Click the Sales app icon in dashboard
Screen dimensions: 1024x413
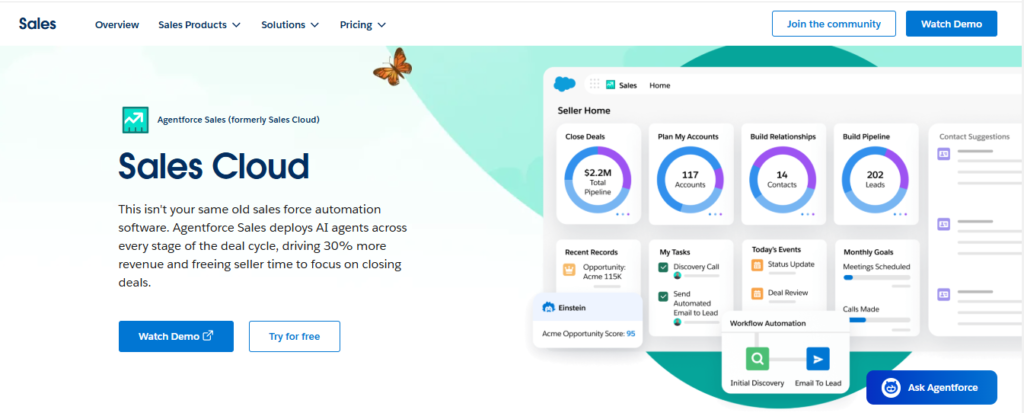tap(611, 85)
